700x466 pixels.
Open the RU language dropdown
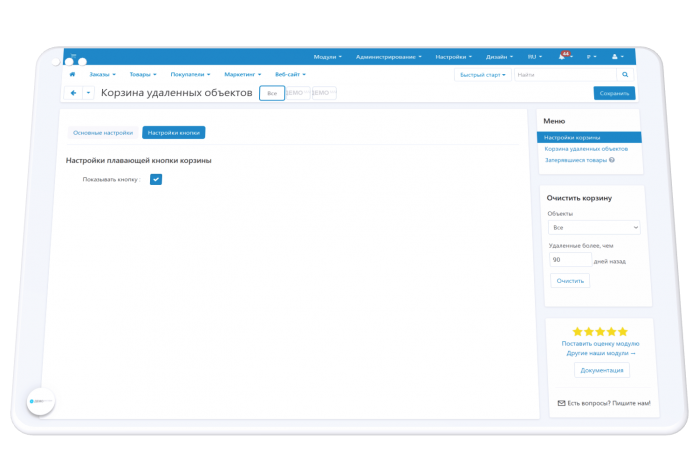pos(535,57)
